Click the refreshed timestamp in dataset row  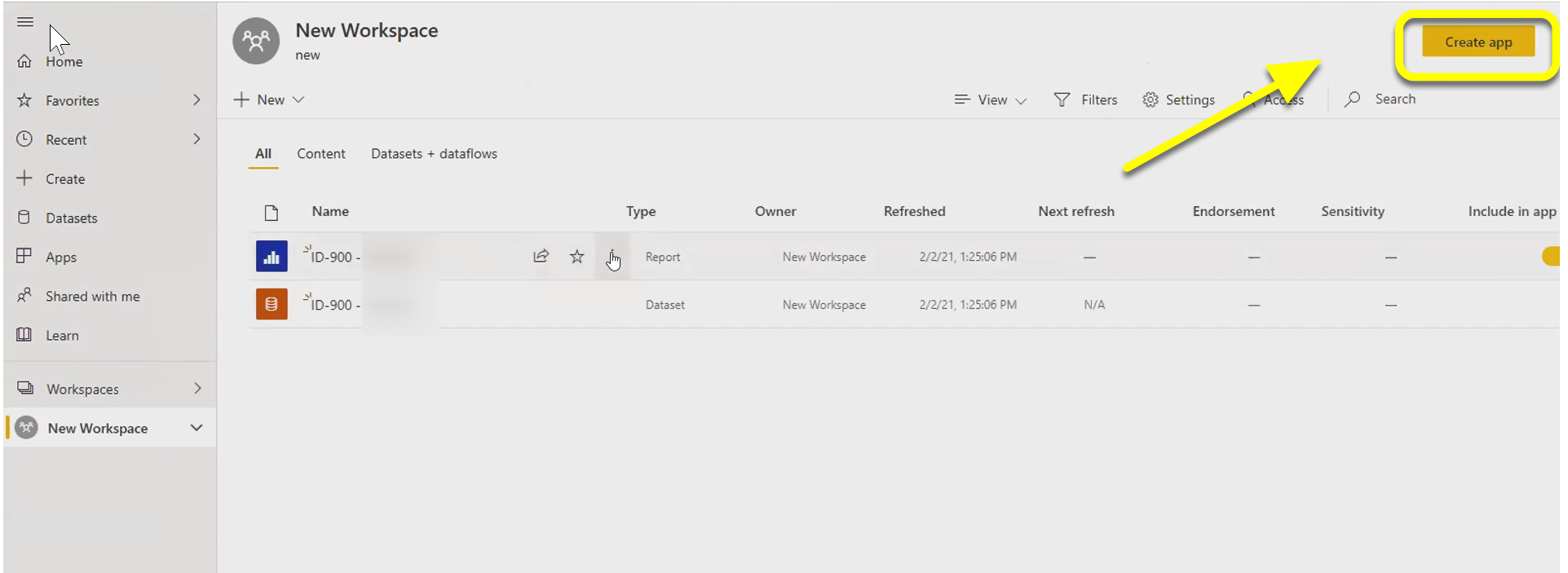968,306
